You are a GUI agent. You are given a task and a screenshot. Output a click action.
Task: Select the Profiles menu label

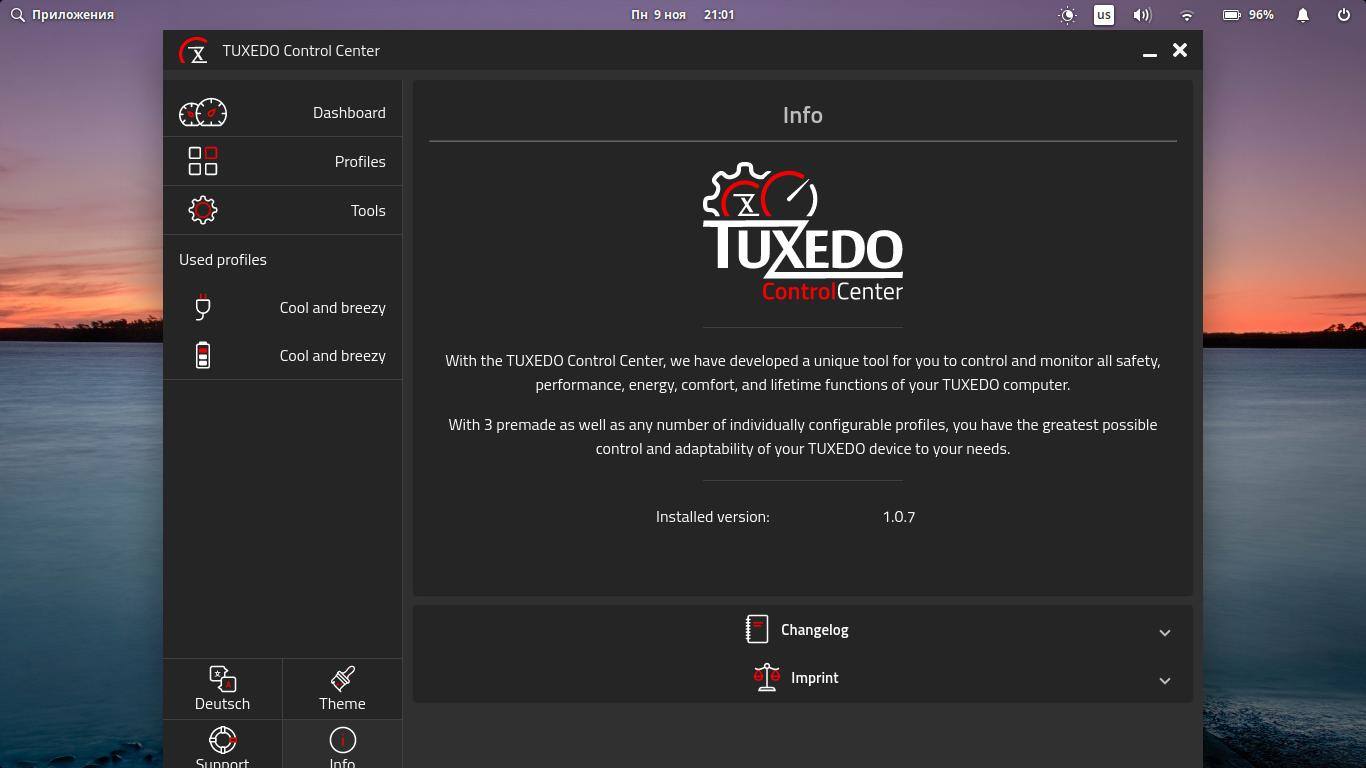(x=360, y=161)
